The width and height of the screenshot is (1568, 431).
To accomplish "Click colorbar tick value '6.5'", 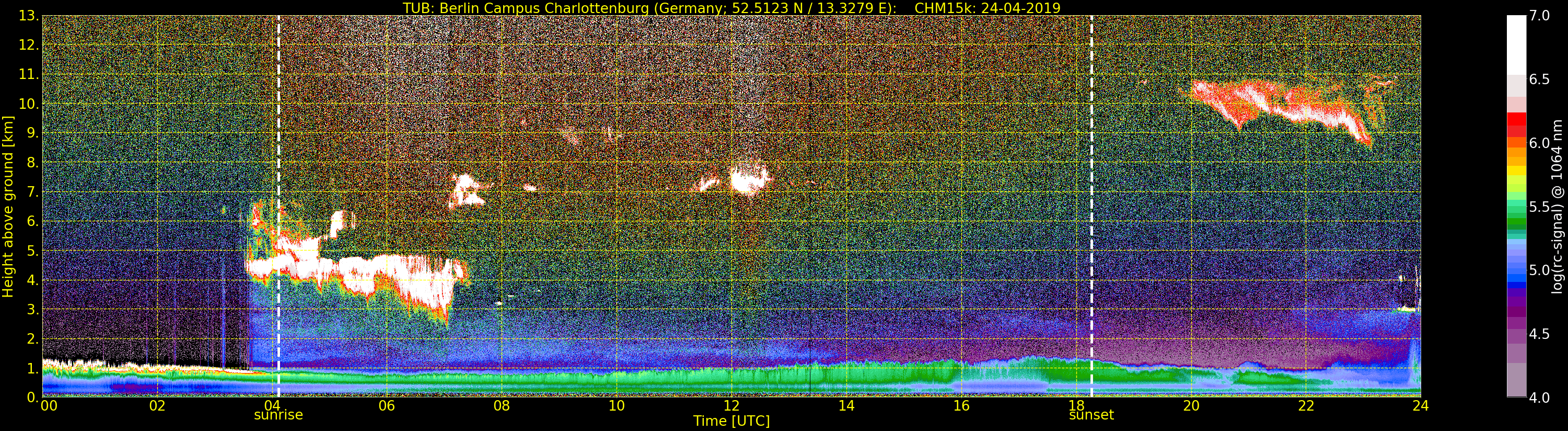I will point(1540,80).
